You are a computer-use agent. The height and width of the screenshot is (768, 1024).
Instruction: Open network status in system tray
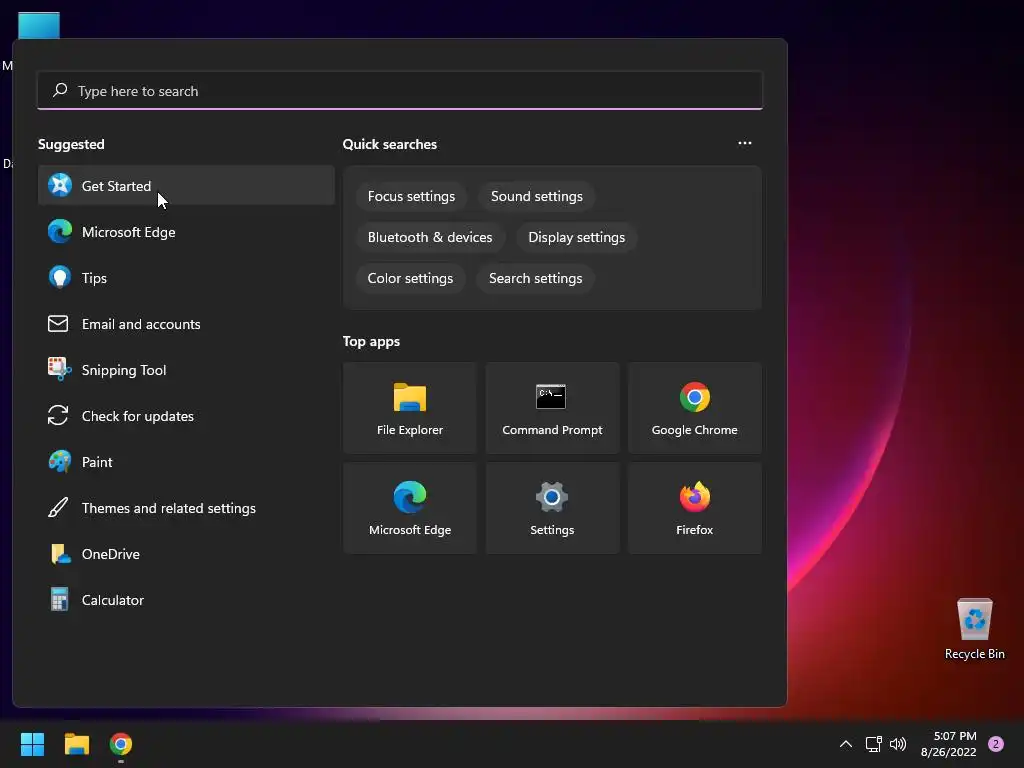tap(873, 744)
